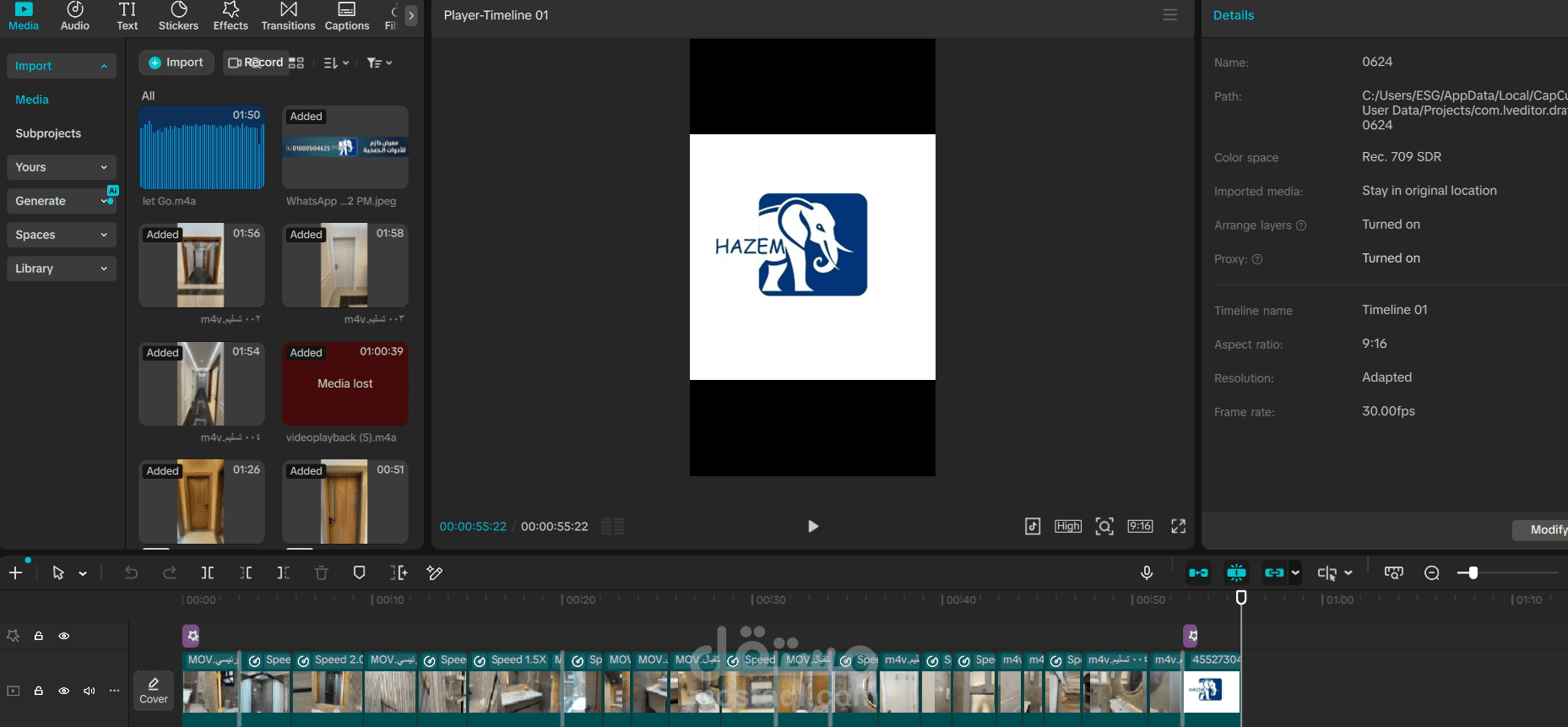Delete the clip portion left of the playhead
The image size is (1568, 727).
point(246,573)
